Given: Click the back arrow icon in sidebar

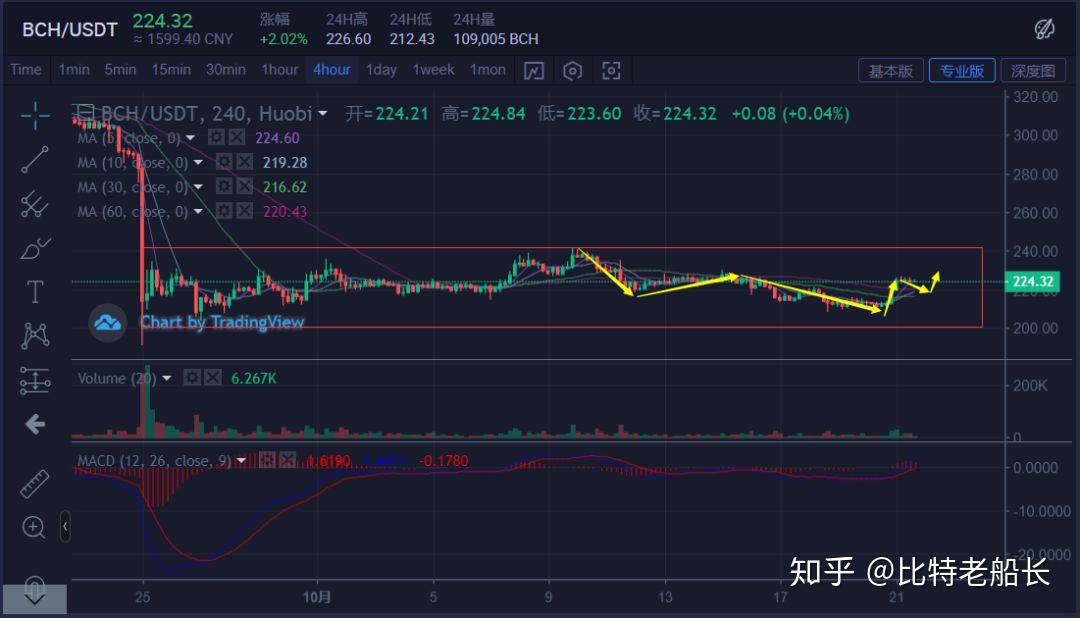Looking at the screenshot, I should coord(34,424).
